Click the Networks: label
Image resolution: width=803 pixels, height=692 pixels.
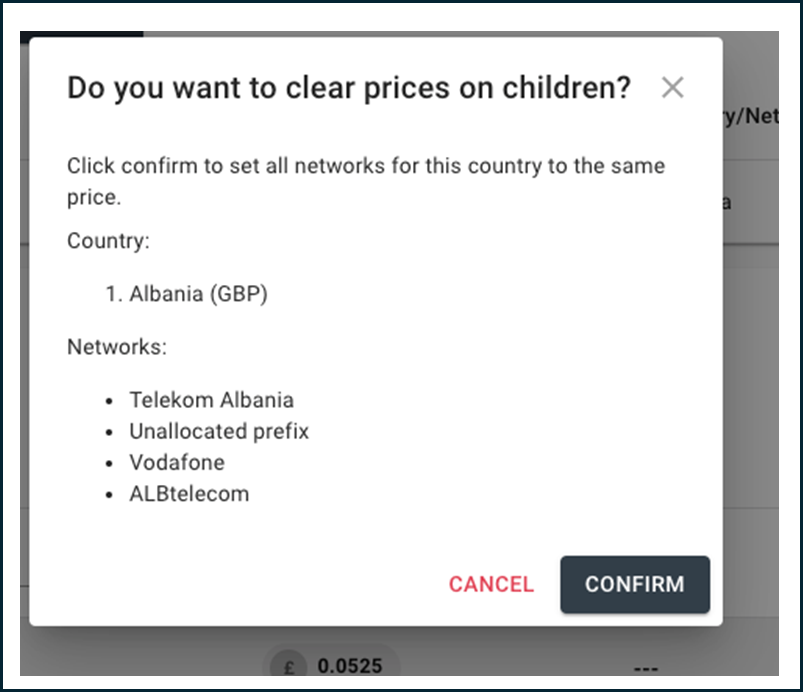[x=117, y=347]
